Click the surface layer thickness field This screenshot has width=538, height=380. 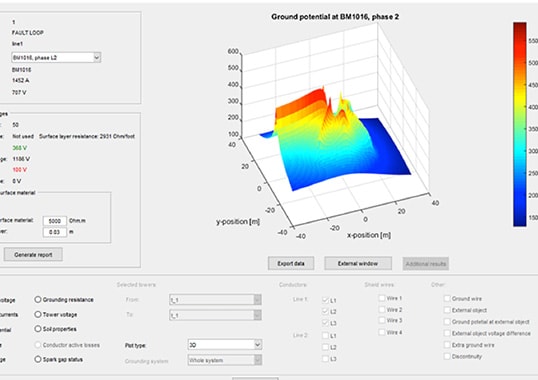[55, 232]
